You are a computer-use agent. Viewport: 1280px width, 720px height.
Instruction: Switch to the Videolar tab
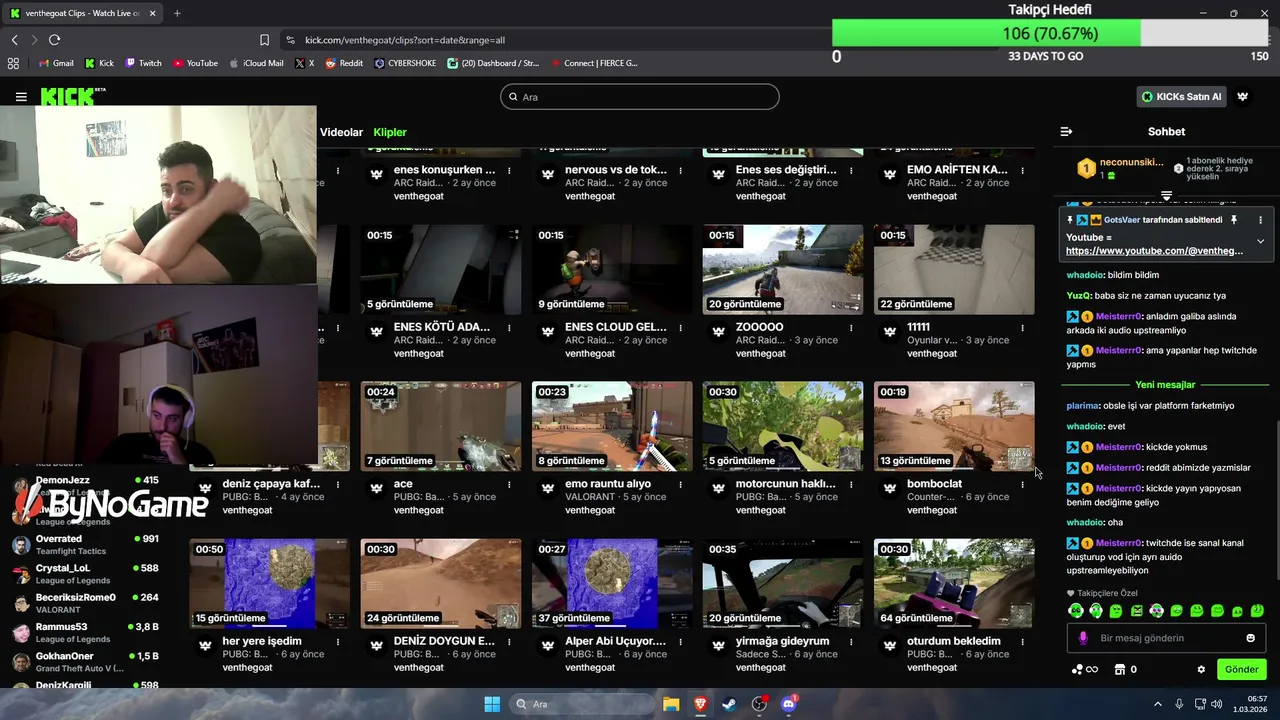tap(341, 132)
